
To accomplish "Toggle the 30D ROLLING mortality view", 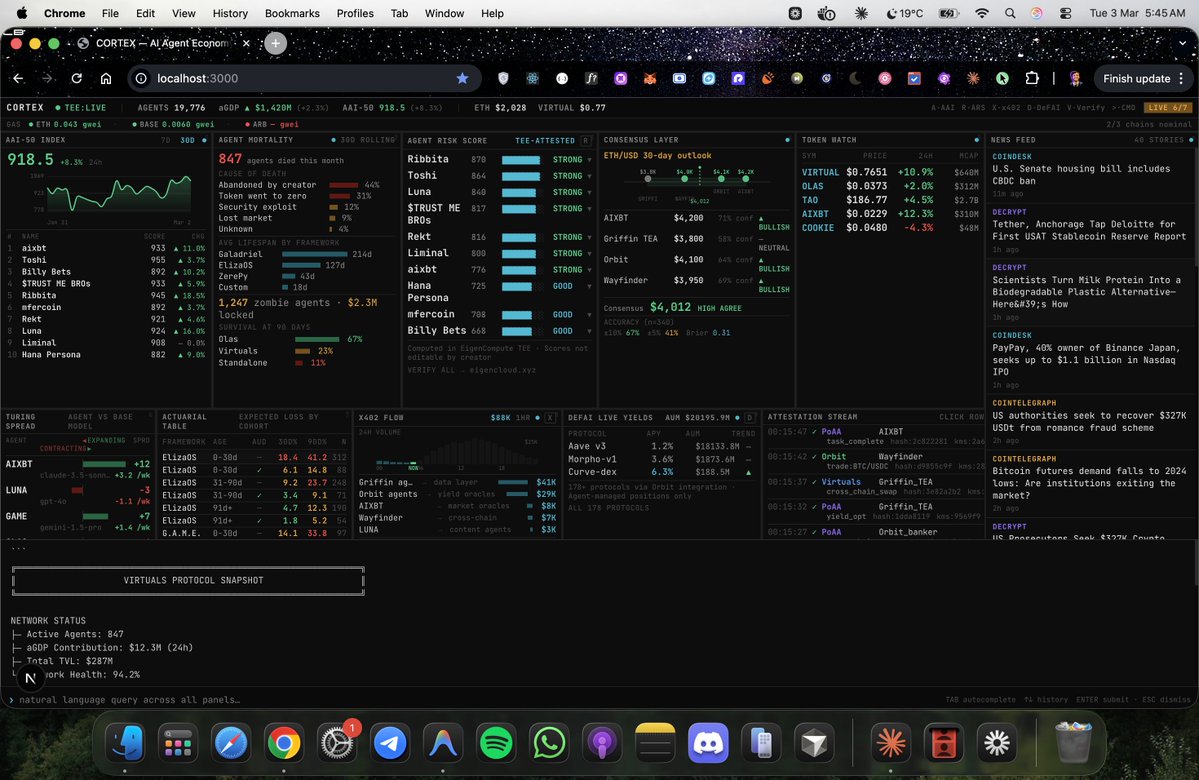I will 367,140.
